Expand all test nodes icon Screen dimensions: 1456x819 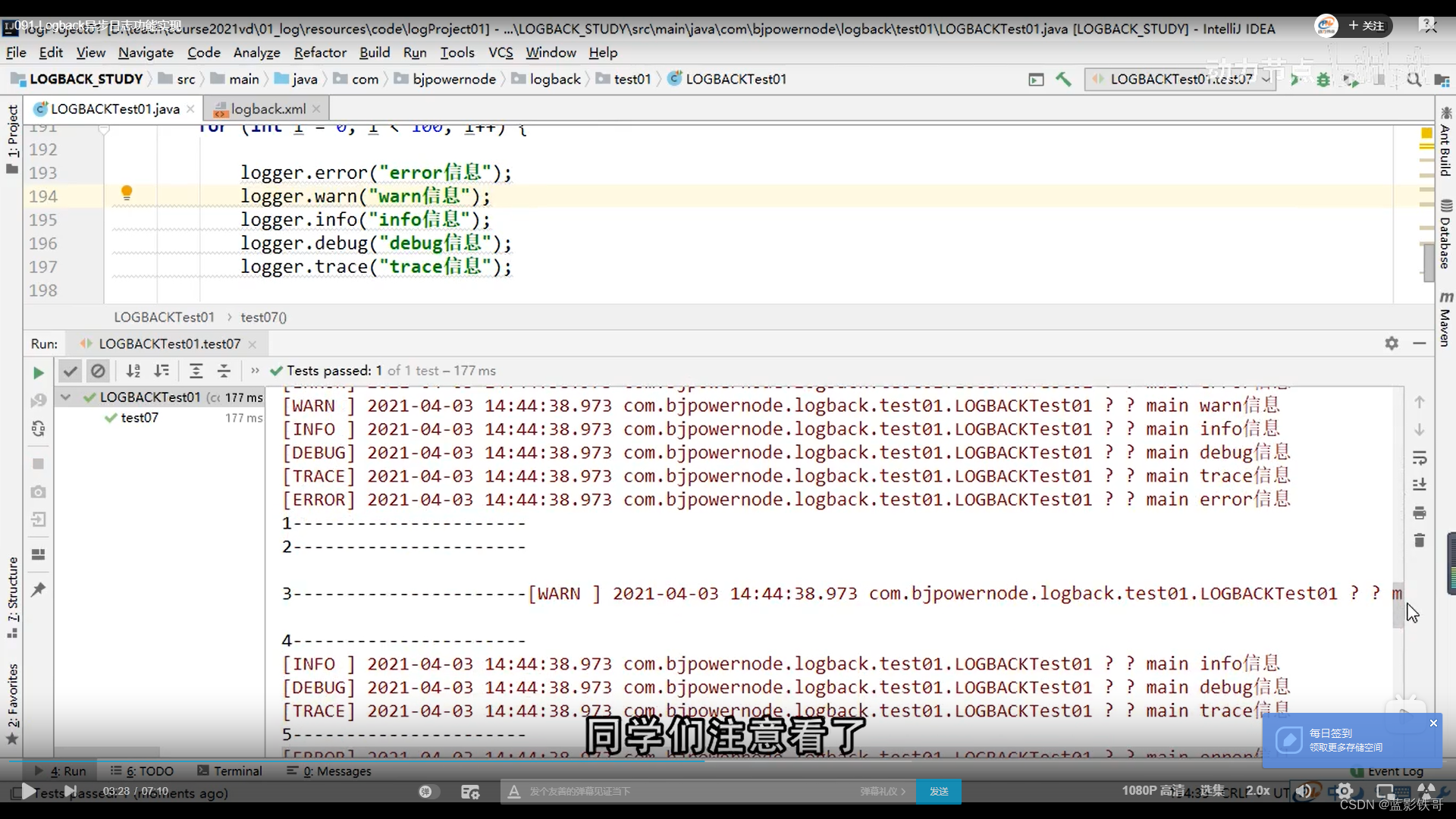tap(196, 371)
